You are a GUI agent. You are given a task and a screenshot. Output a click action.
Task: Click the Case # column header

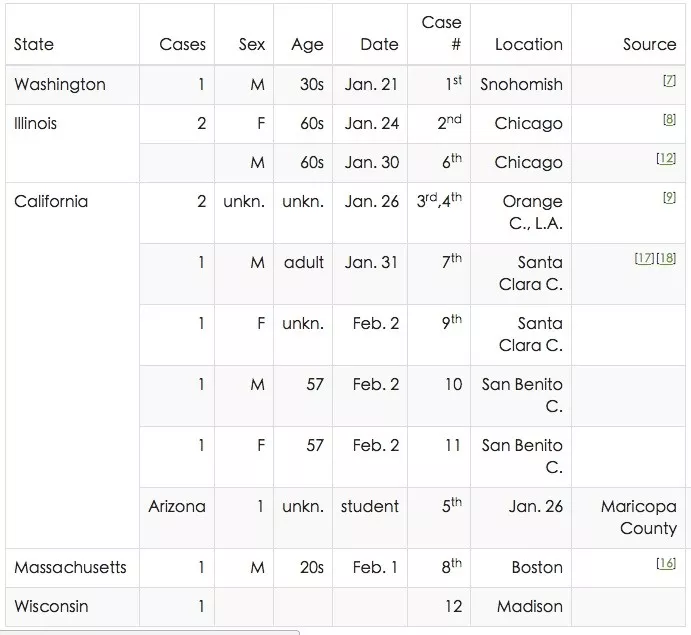442,33
